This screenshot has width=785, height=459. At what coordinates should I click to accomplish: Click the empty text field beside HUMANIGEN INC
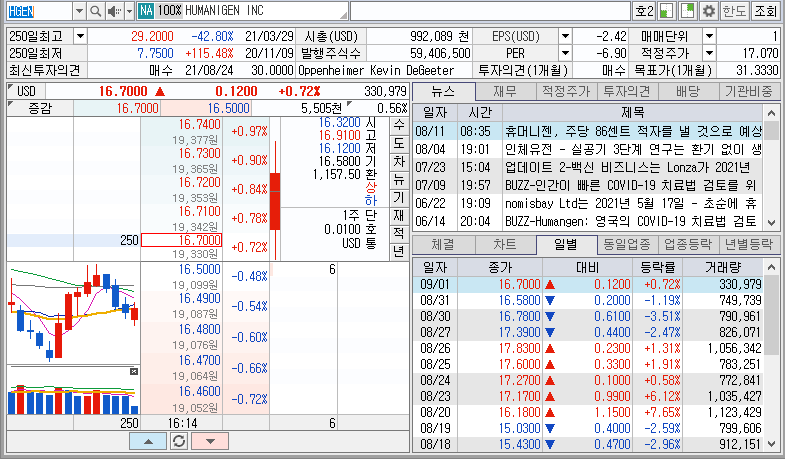pos(490,11)
